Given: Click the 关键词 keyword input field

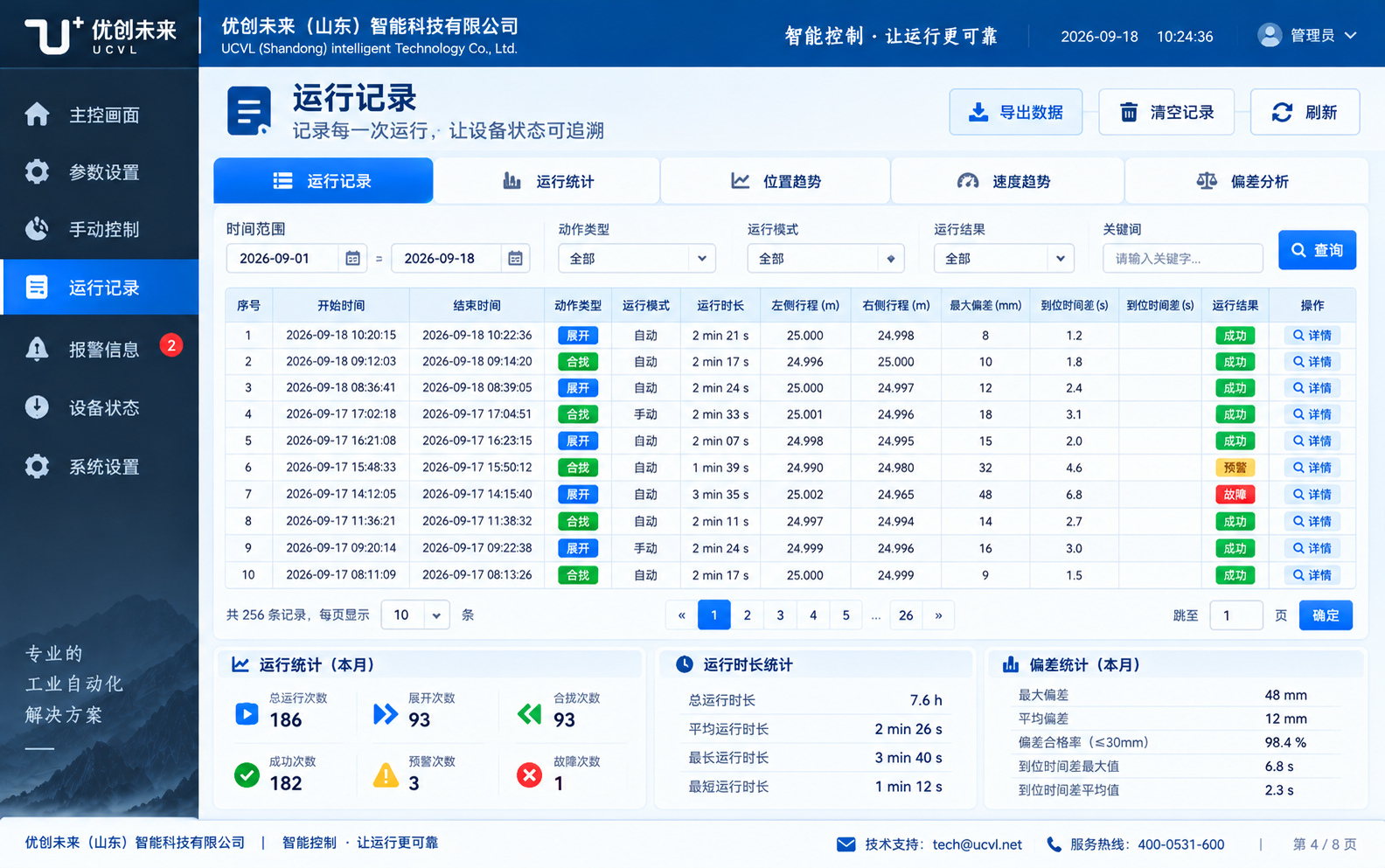Looking at the screenshot, I should pos(1183,259).
